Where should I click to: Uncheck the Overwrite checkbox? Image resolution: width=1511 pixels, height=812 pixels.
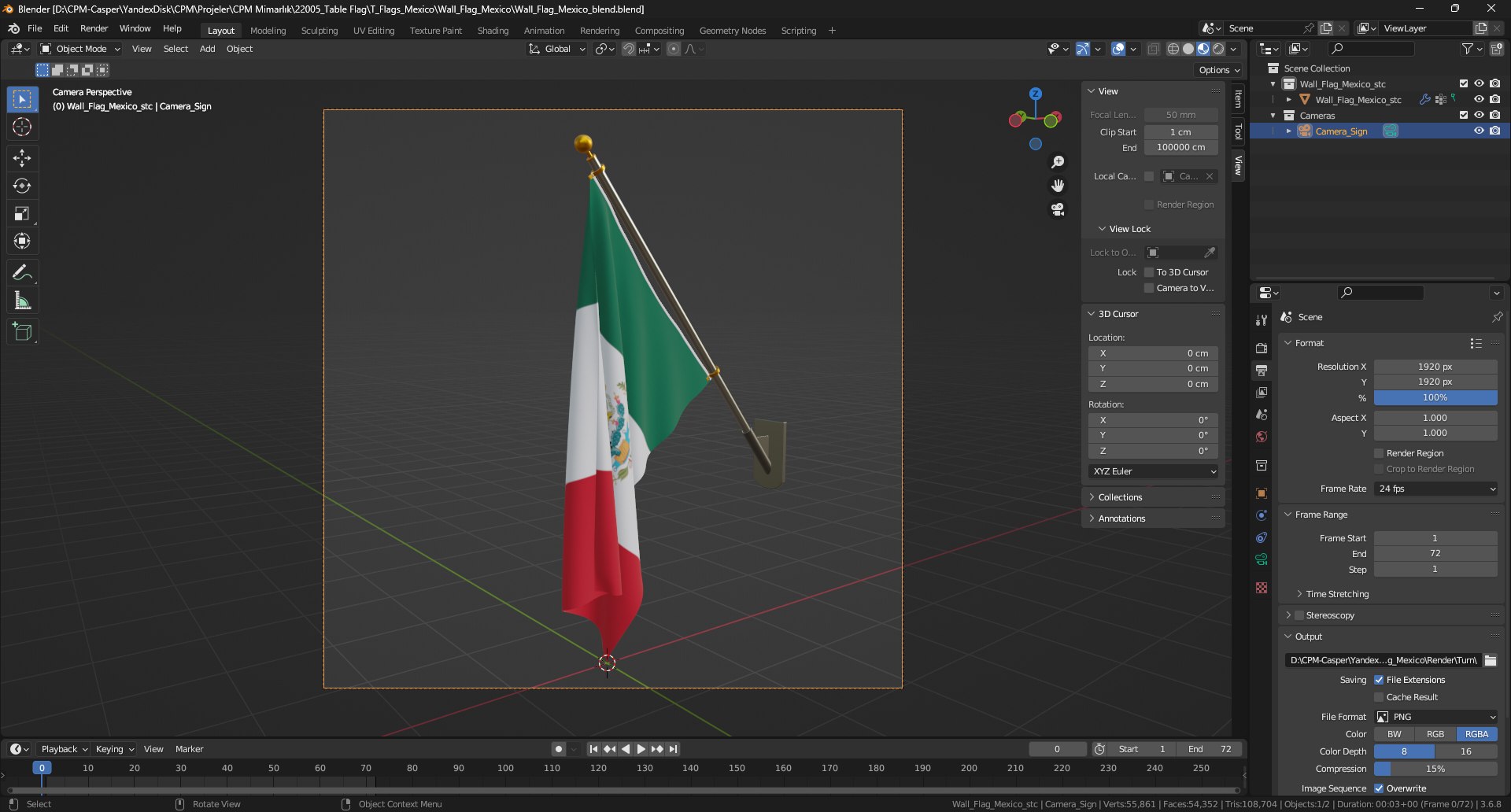click(1379, 788)
